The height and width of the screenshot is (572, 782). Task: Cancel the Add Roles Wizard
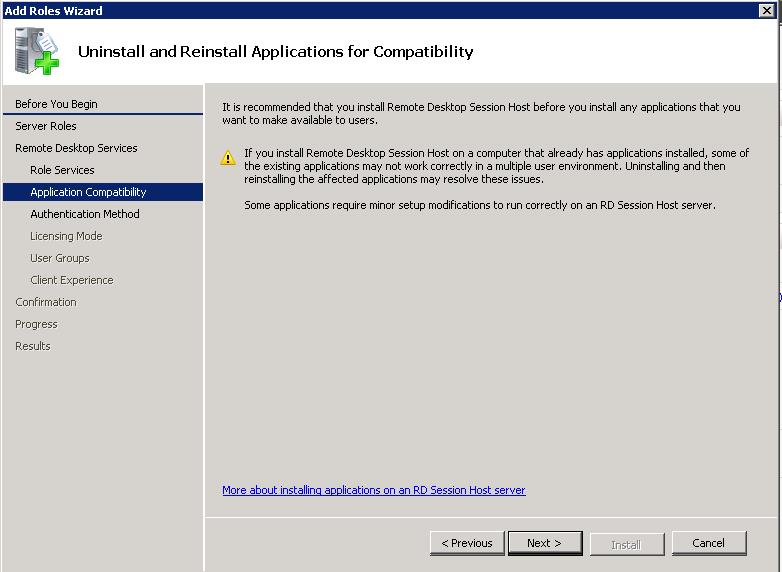708,543
